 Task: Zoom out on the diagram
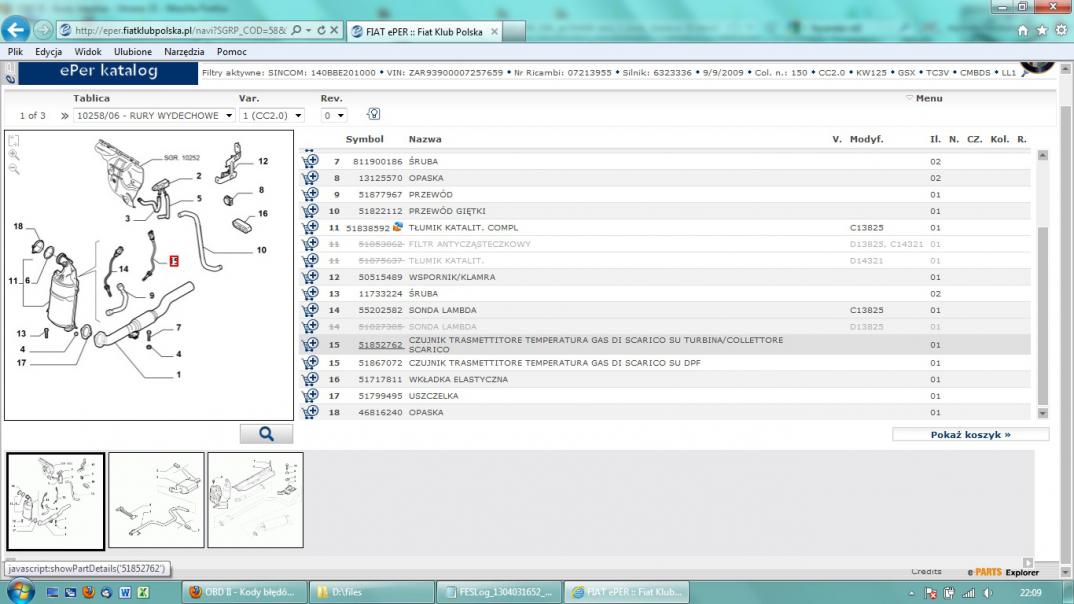[x=14, y=169]
